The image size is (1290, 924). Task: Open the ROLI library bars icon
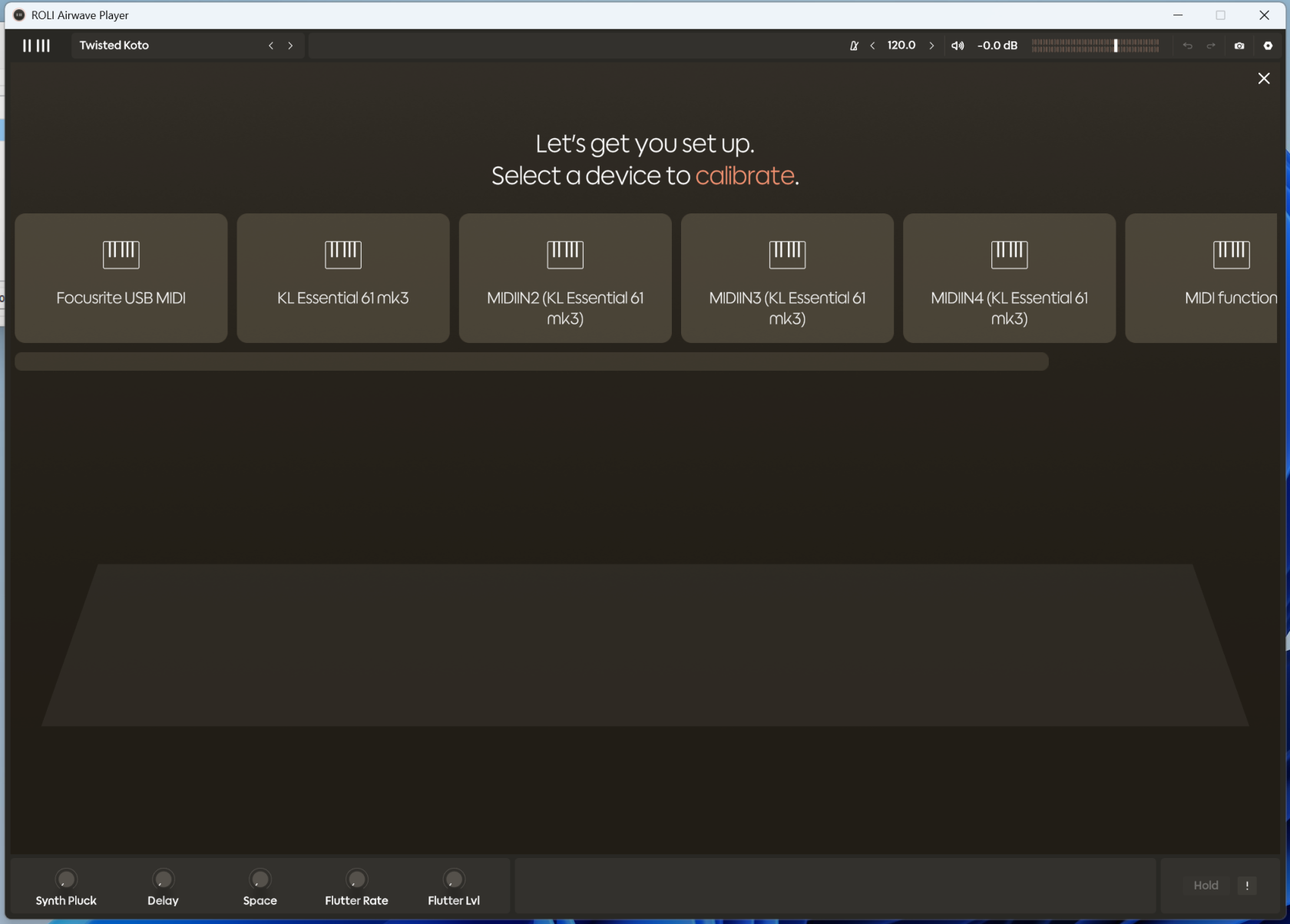[36, 45]
